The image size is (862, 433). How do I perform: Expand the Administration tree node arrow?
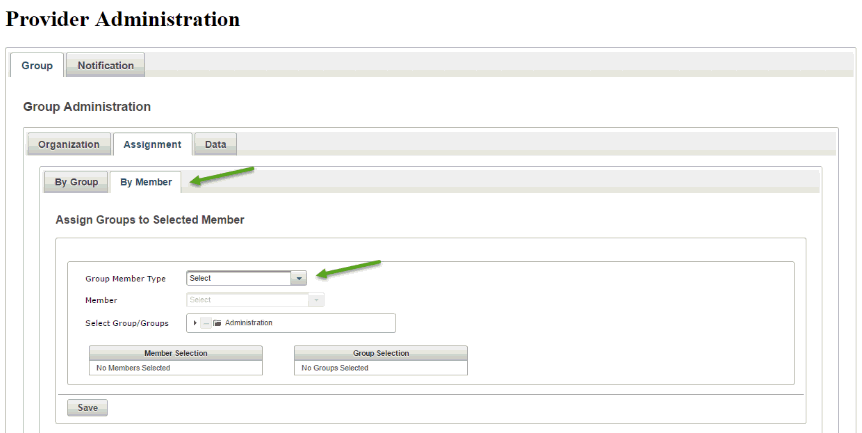(195, 323)
